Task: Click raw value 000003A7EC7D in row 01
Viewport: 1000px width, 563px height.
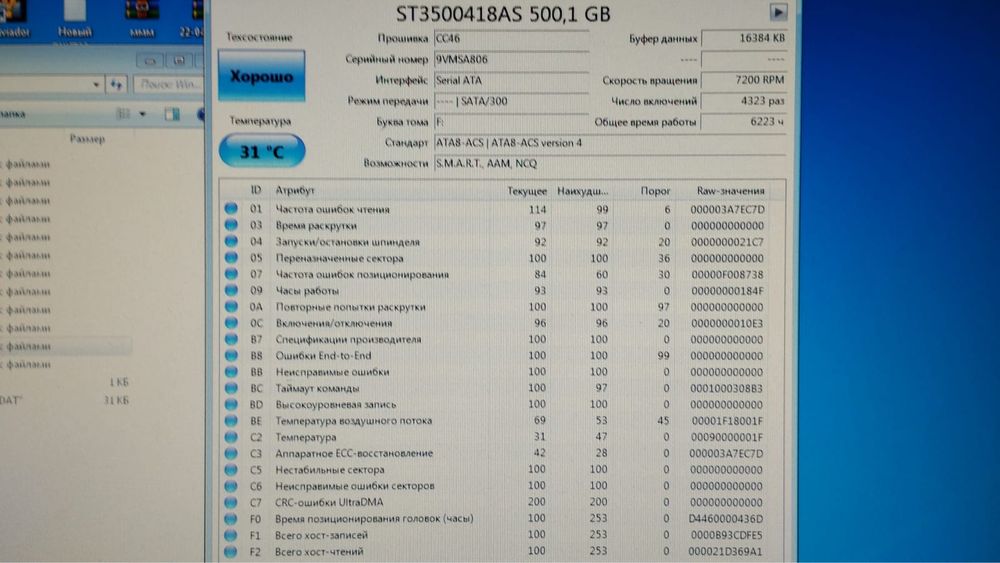Action: click(x=727, y=209)
